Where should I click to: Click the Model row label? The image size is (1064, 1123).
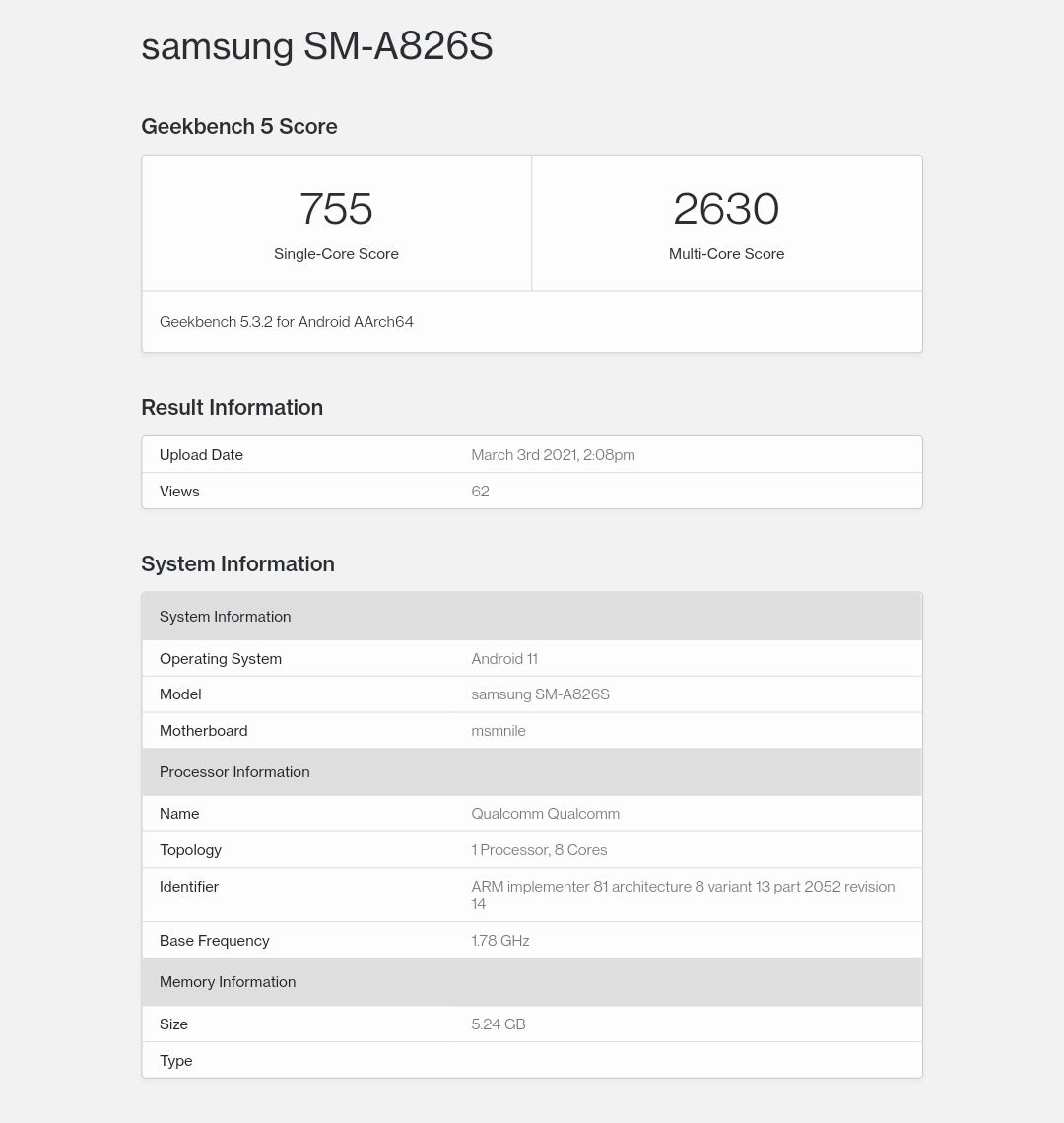(180, 694)
